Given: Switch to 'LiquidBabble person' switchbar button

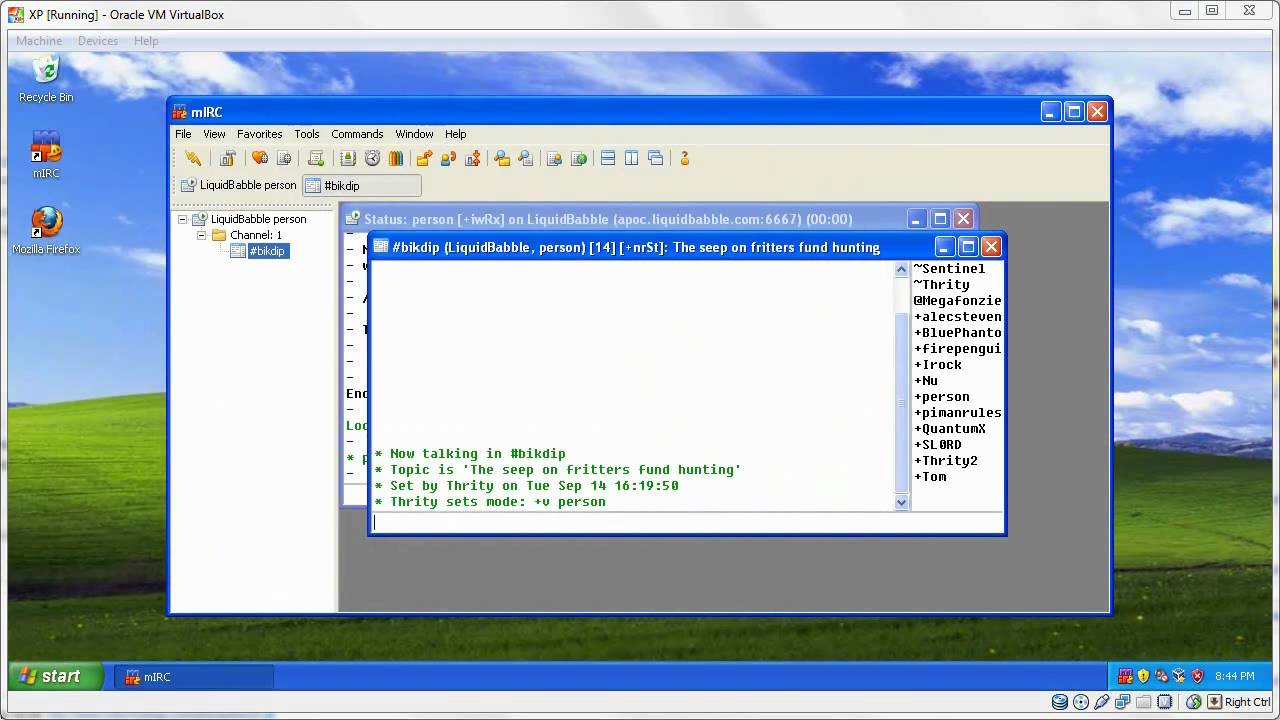Looking at the screenshot, I should point(238,185).
